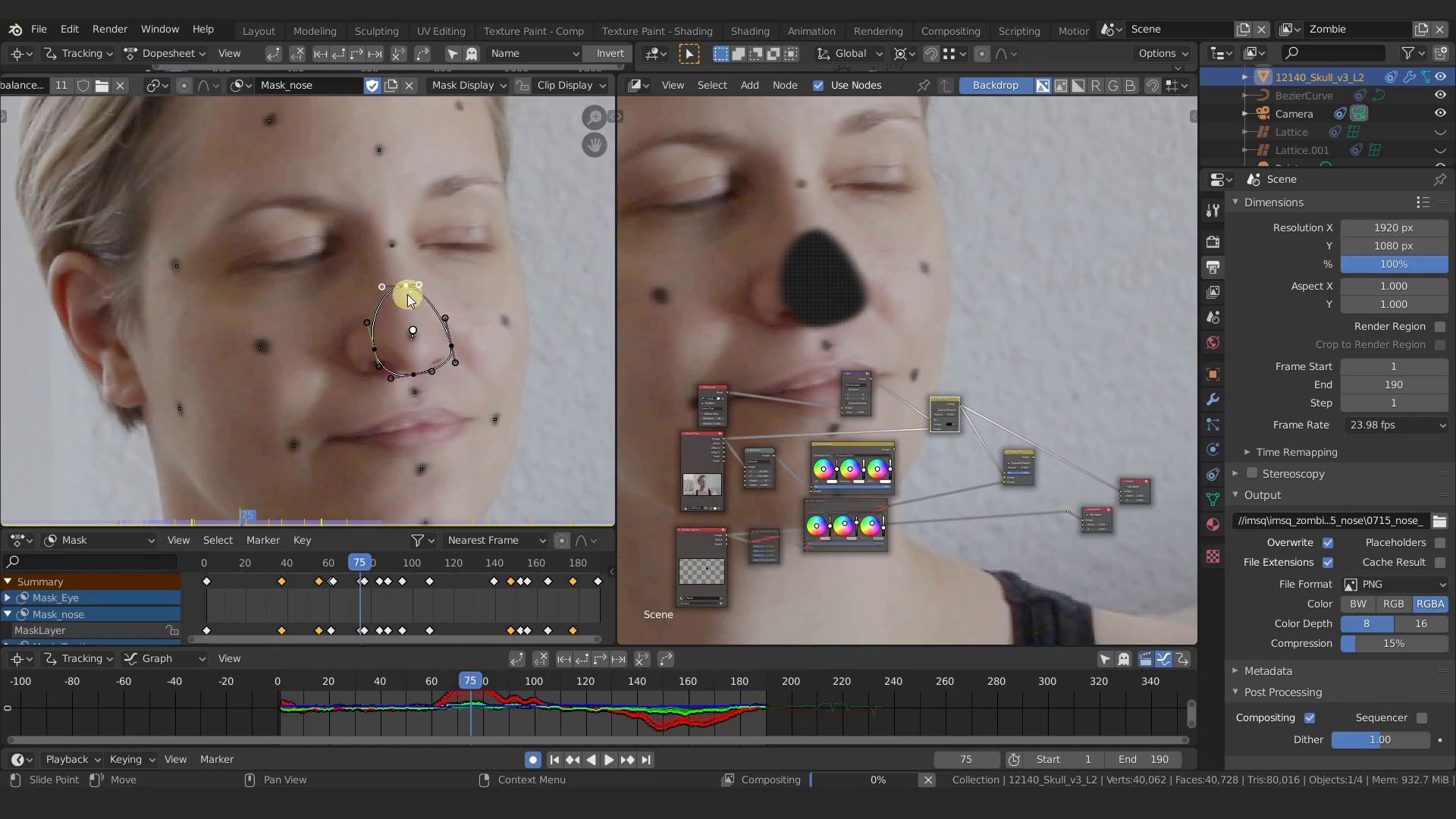Enable Sequencer checkbox
1456x819 pixels.
[x=1422, y=718]
